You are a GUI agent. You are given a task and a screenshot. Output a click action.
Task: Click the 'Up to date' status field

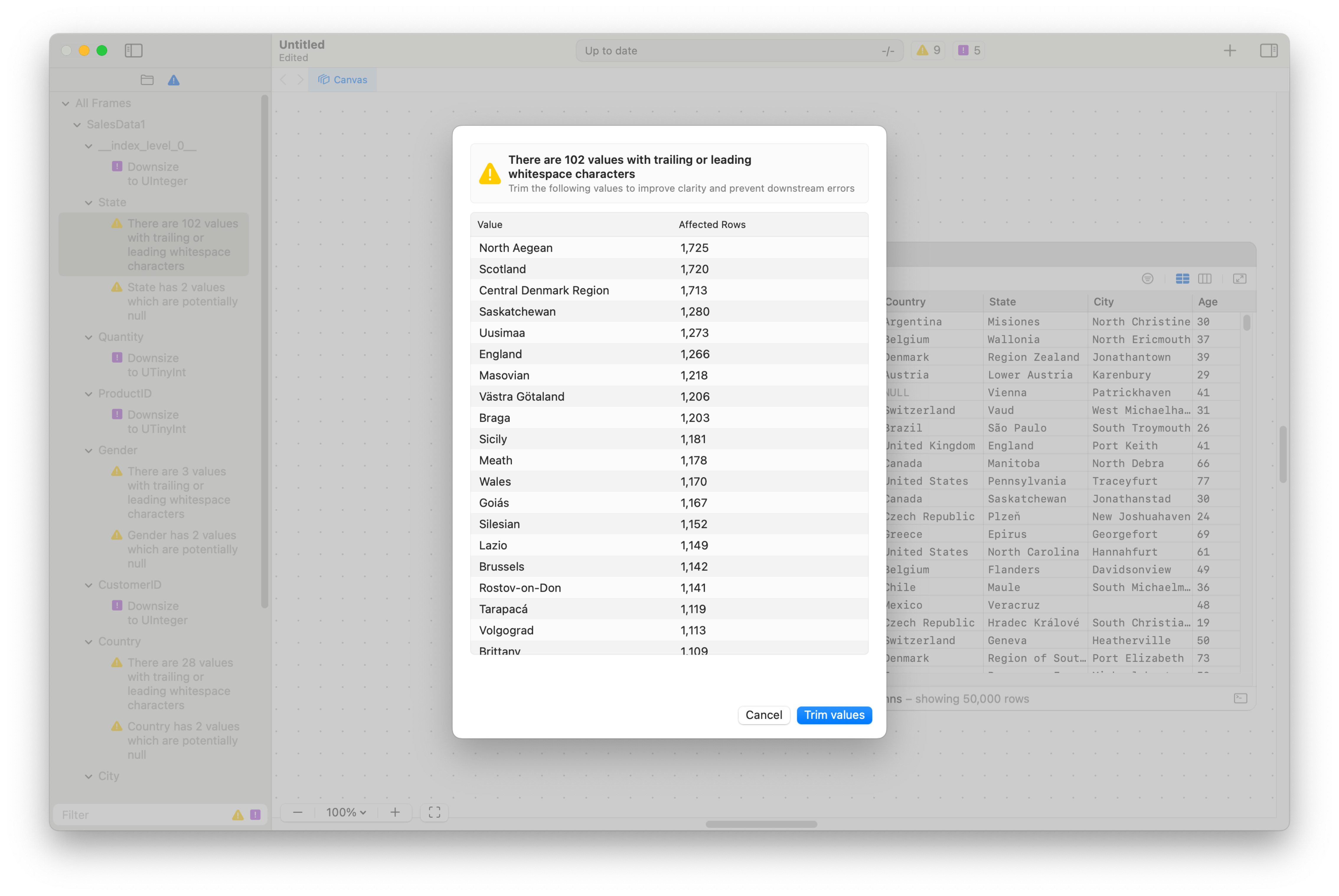[739, 50]
